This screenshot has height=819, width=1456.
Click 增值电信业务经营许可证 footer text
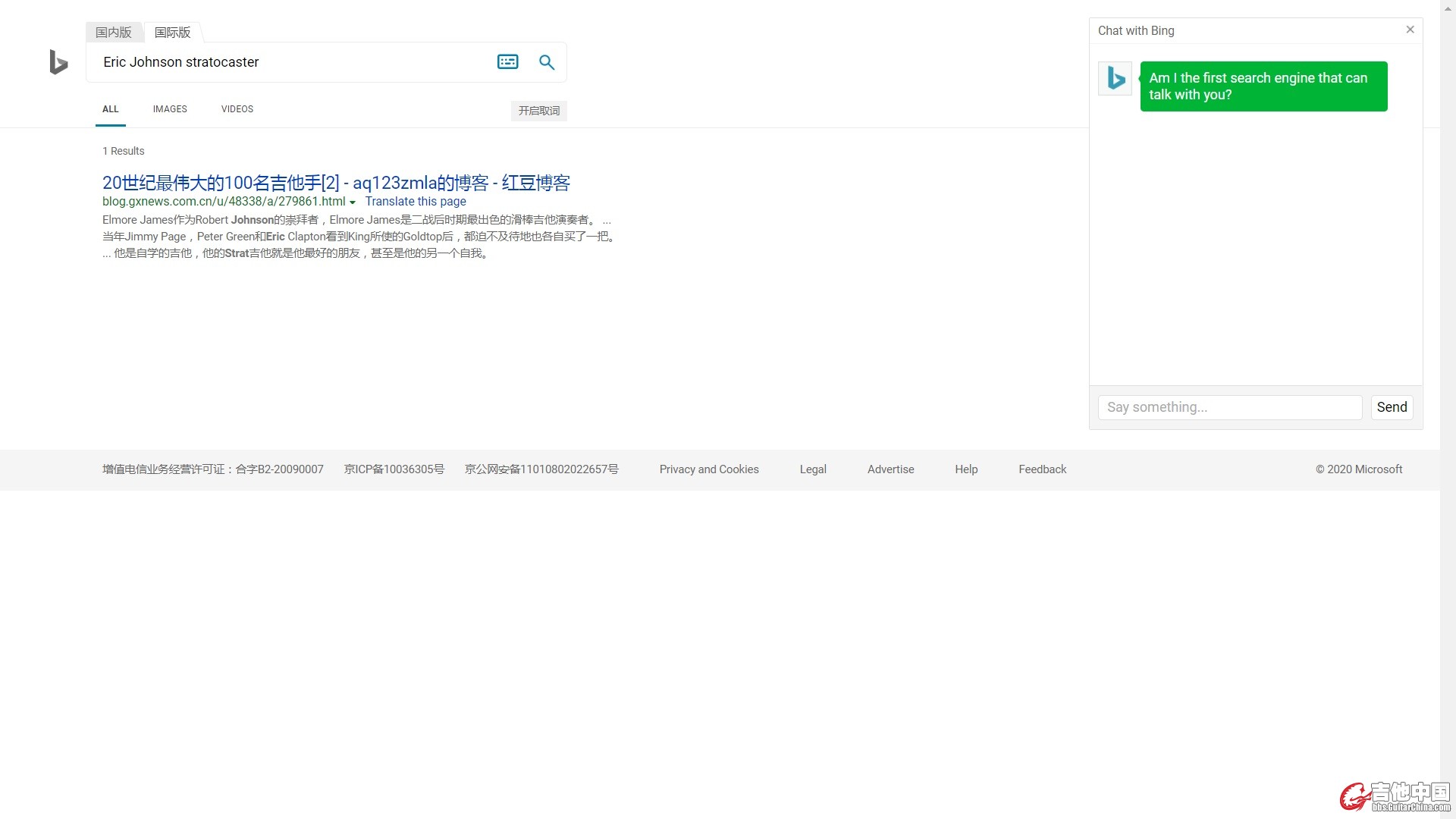pos(213,469)
